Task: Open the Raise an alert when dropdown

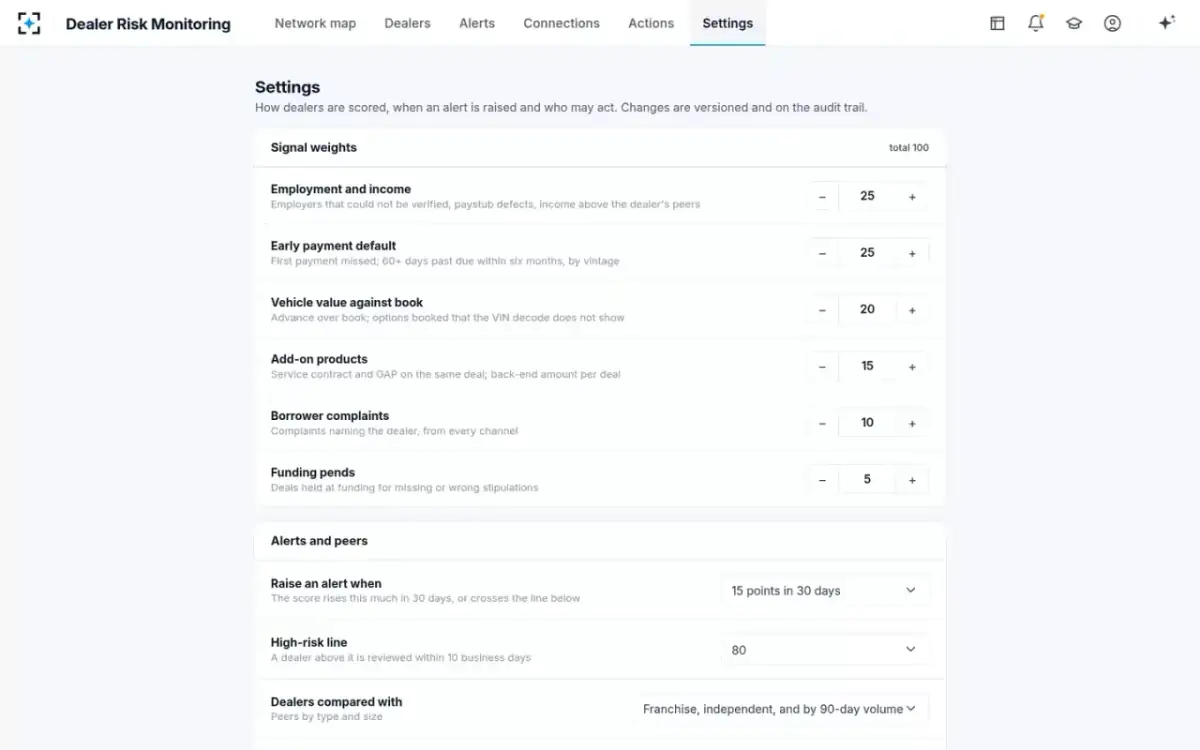Action: (824, 591)
